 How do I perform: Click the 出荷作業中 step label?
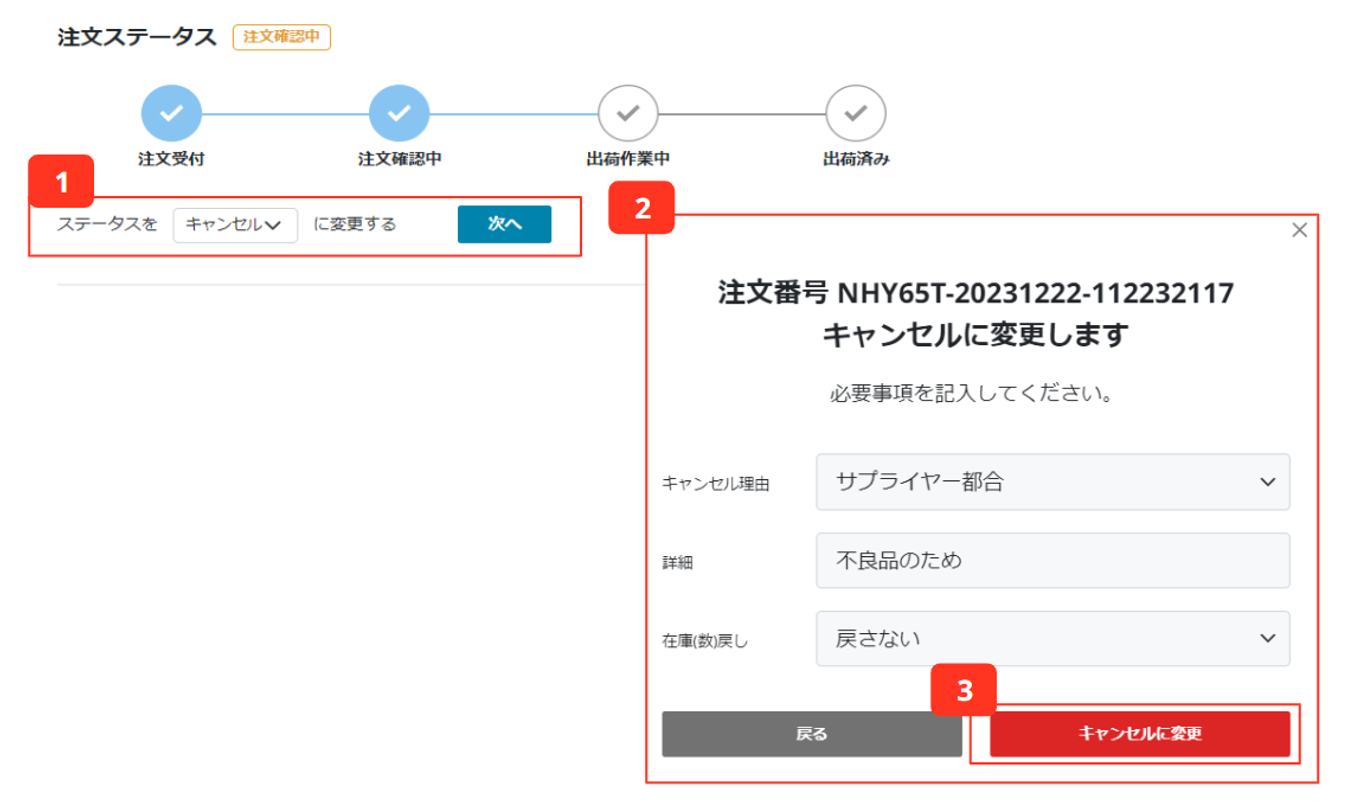tap(628, 159)
